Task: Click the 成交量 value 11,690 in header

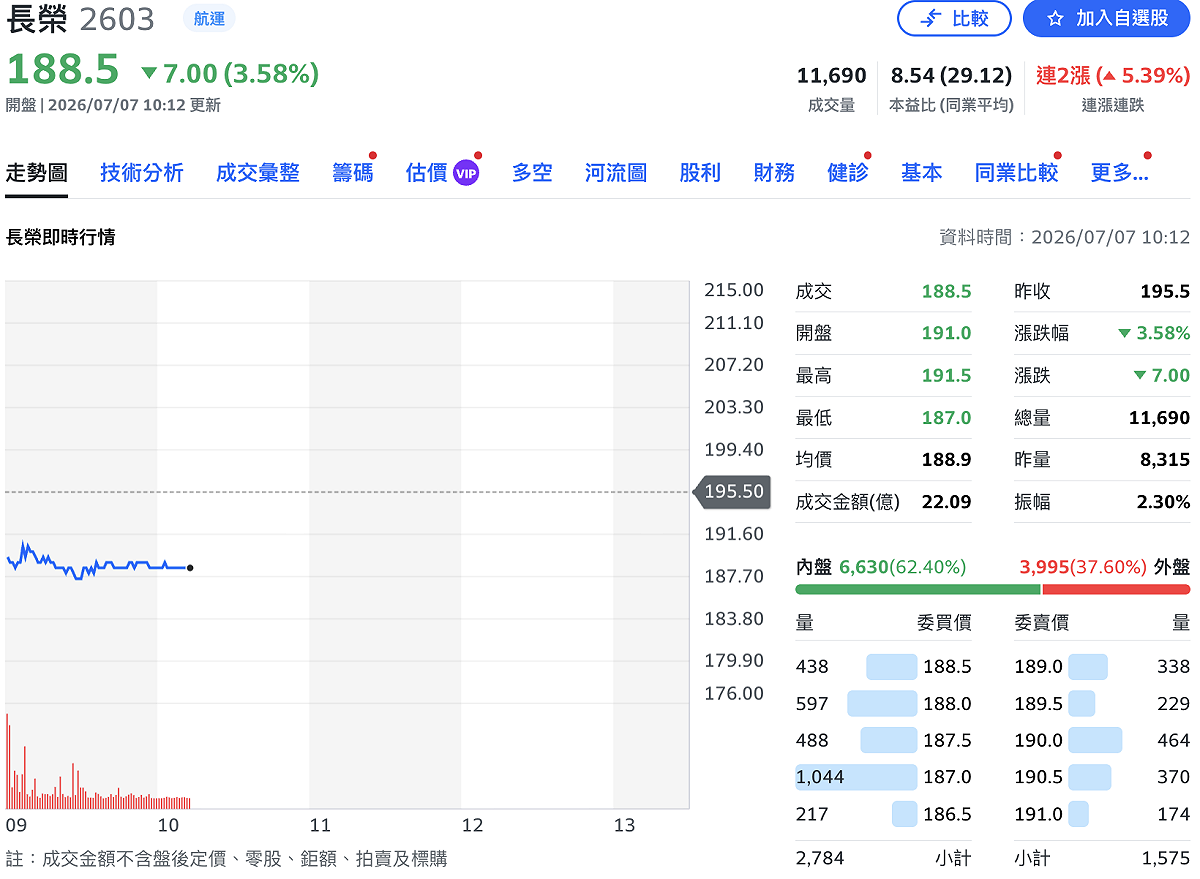Action: coord(831,75)
